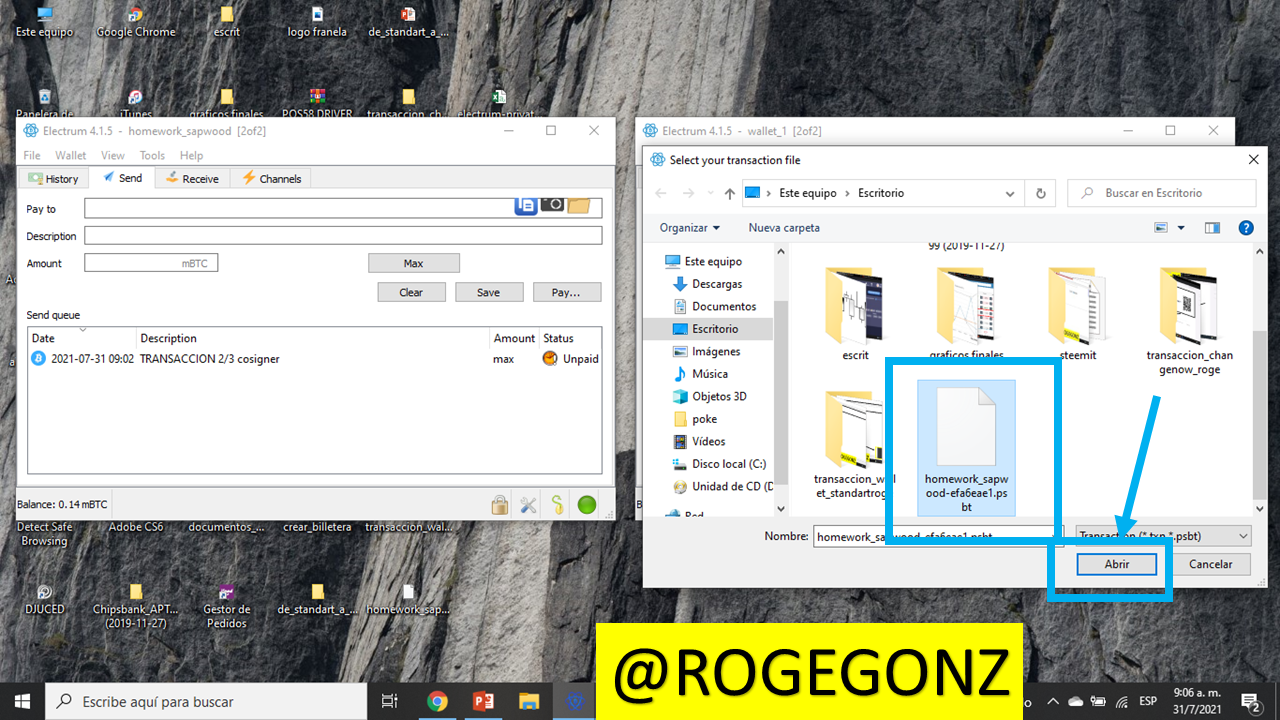Open the Transaction file type dropdown
Screen dimensions: 1280x720
pyautogui.click(x=1164, y=536)
